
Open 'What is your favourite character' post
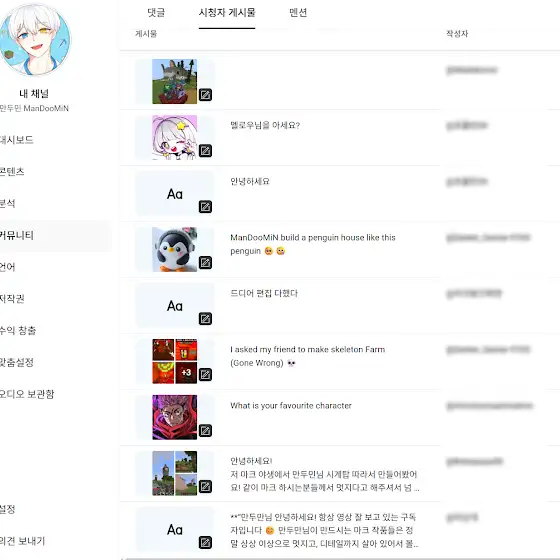[x=291, y=405]
